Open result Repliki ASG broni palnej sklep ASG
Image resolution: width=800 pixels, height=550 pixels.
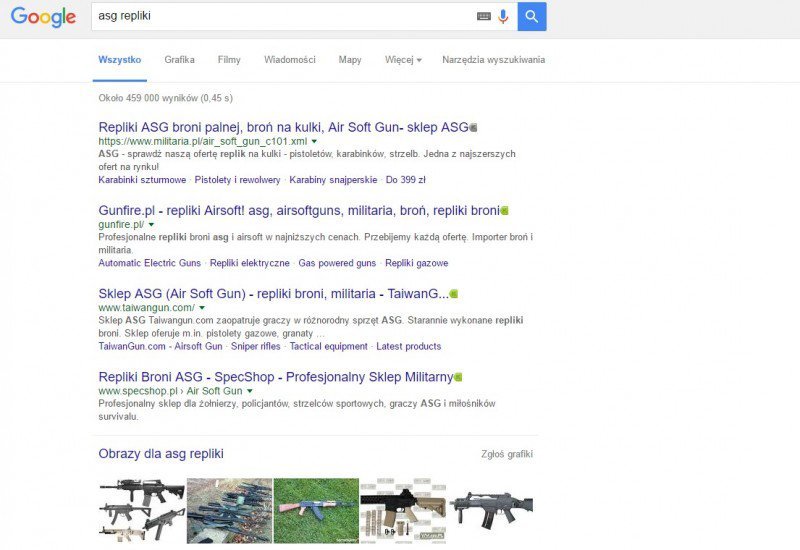point(283,127)
